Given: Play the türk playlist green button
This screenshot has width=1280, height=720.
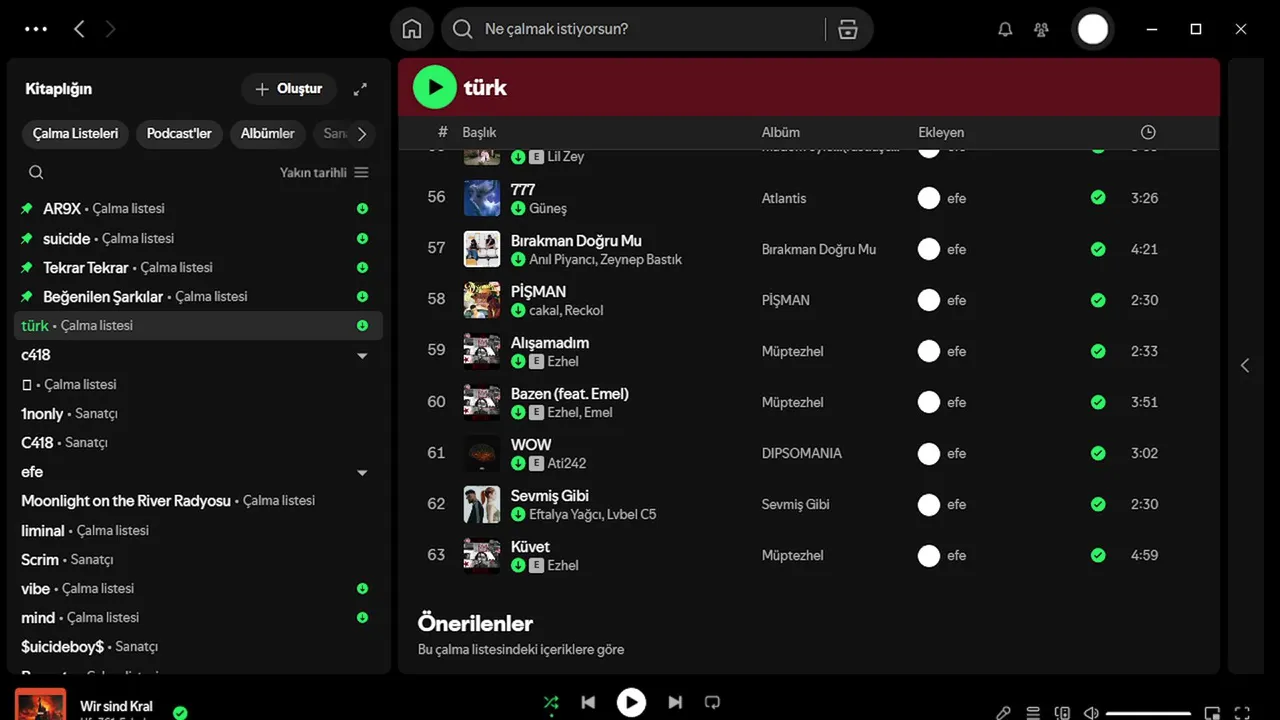Looking at the screenshot, I should click(435, 87).
